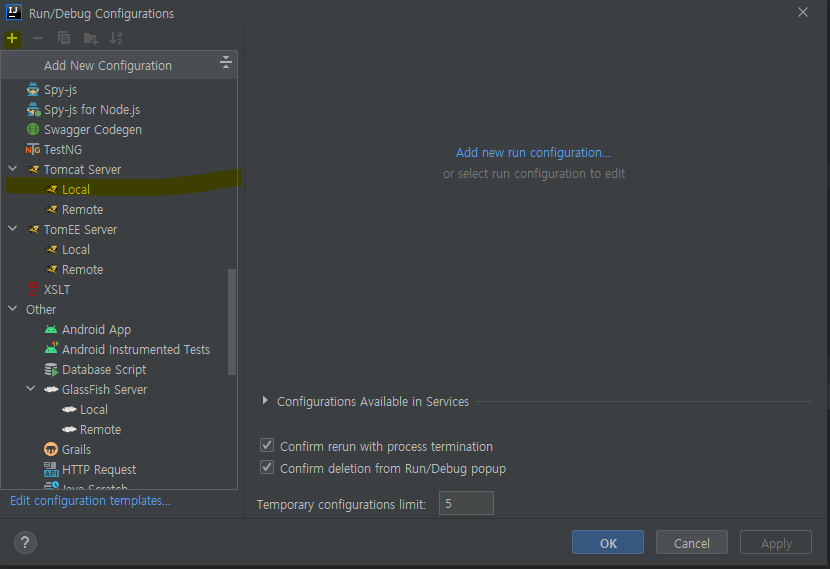Image resolution: width=830 pixels, height=569 pixels.
Task: Click the TomEE Server icon
Action: point(33,230)
